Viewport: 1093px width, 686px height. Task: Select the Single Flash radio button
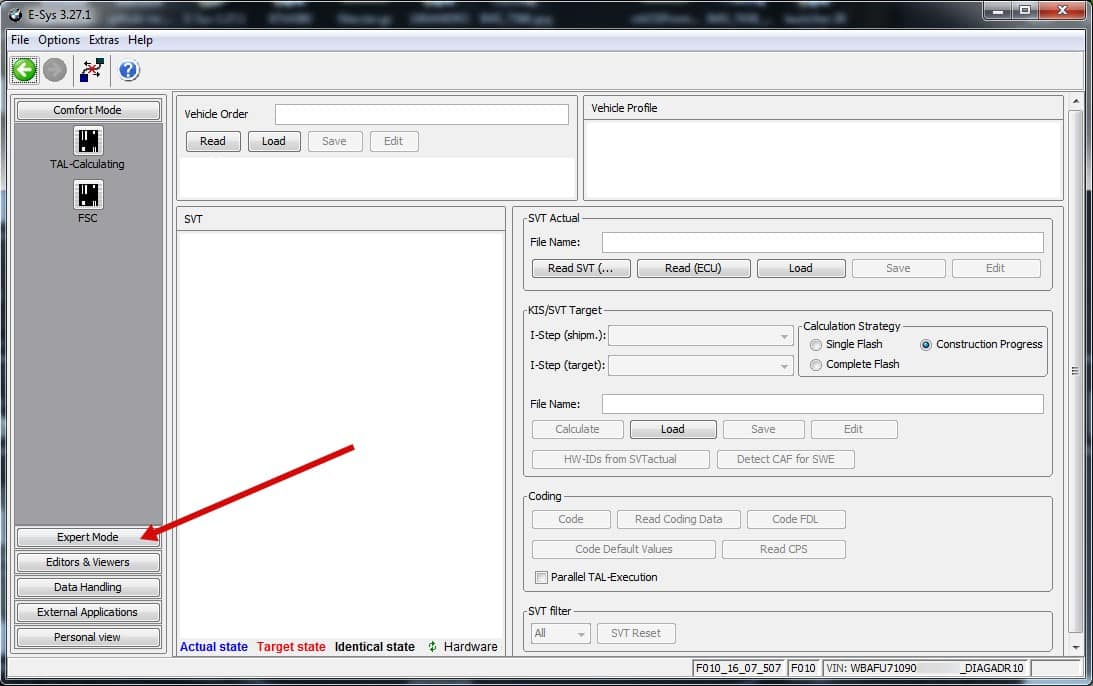816,344
